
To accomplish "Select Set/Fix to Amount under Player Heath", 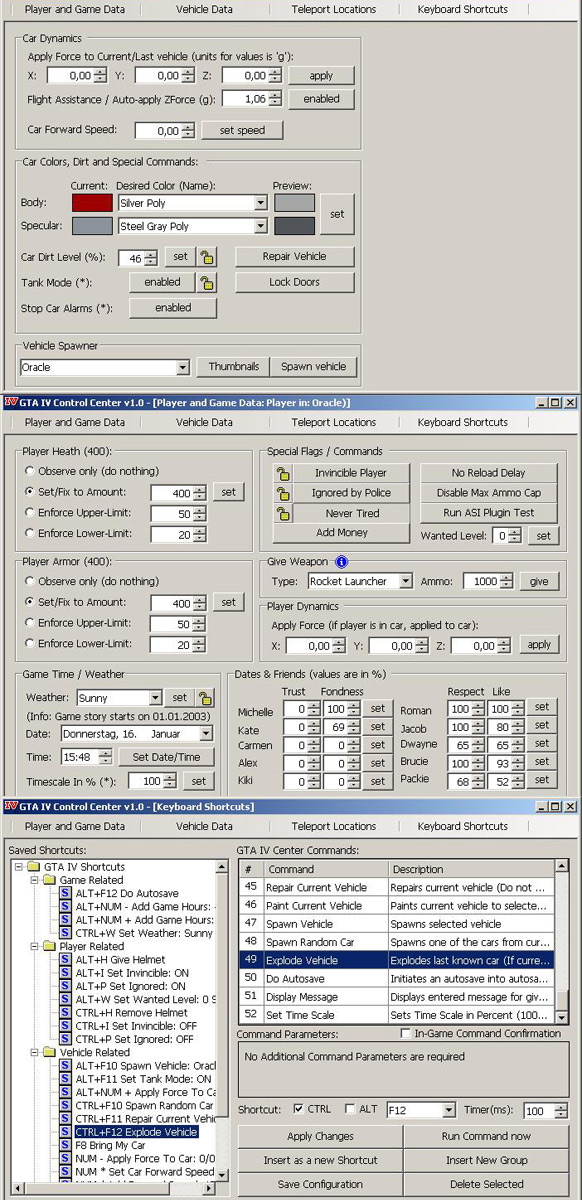I will (30, 491).
